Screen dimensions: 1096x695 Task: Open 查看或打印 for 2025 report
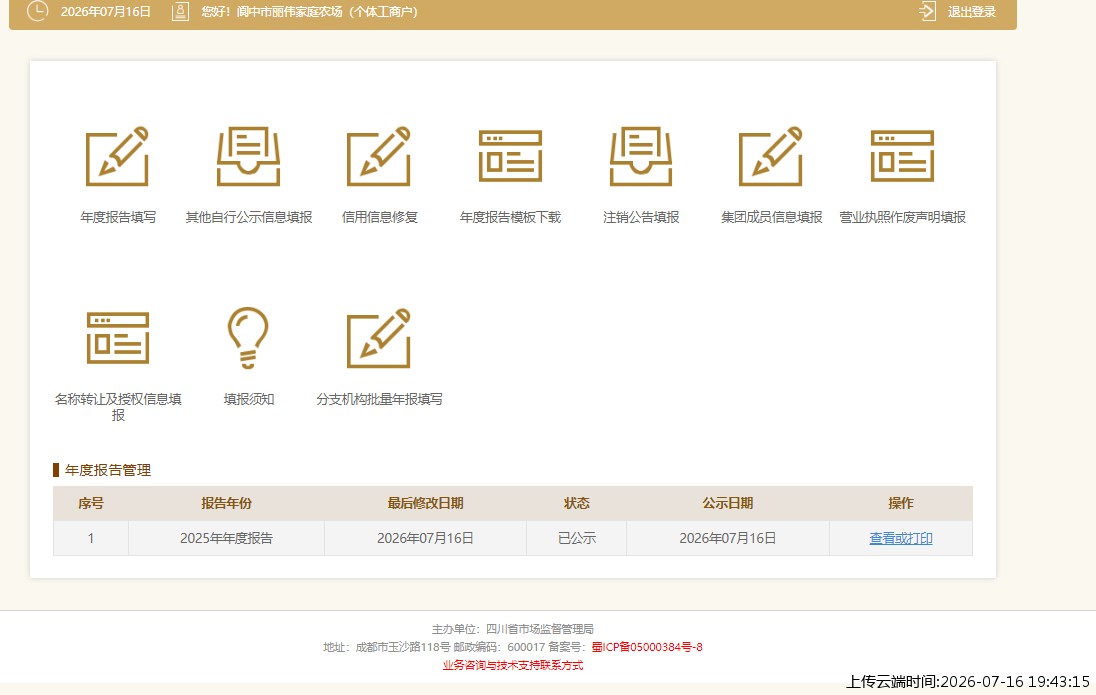point(901,538)
